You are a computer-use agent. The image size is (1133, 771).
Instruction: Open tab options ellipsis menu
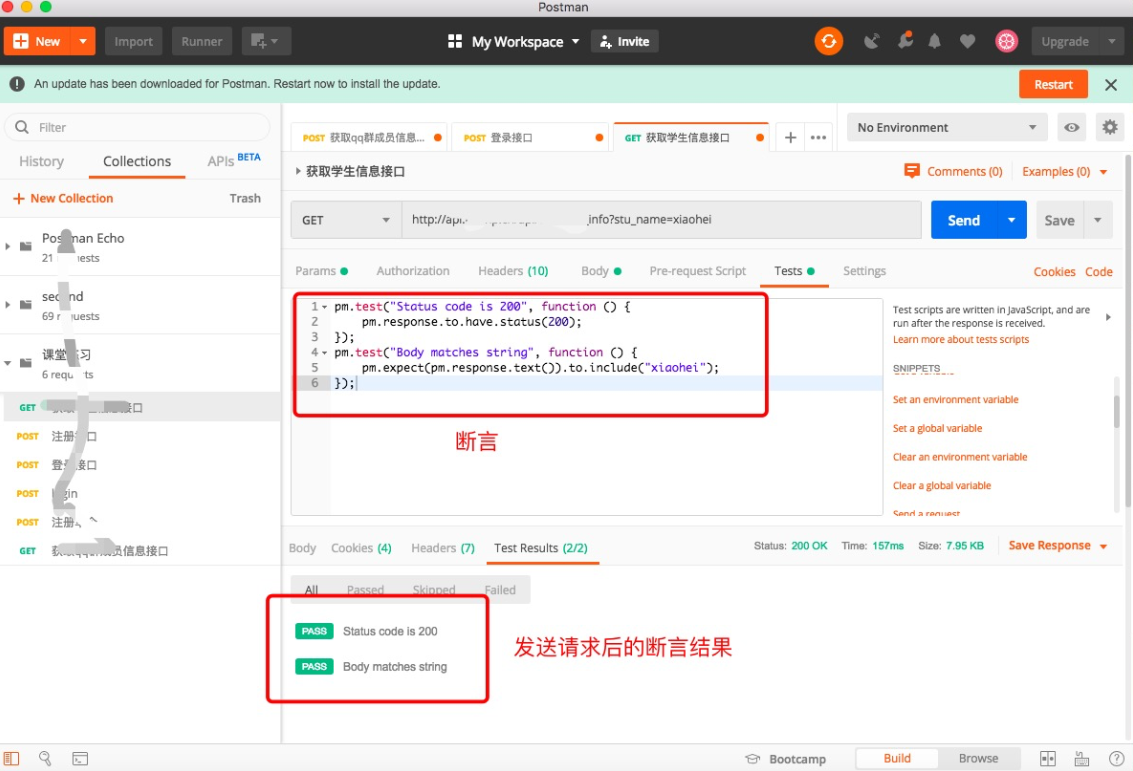click(x=818, y=137)
